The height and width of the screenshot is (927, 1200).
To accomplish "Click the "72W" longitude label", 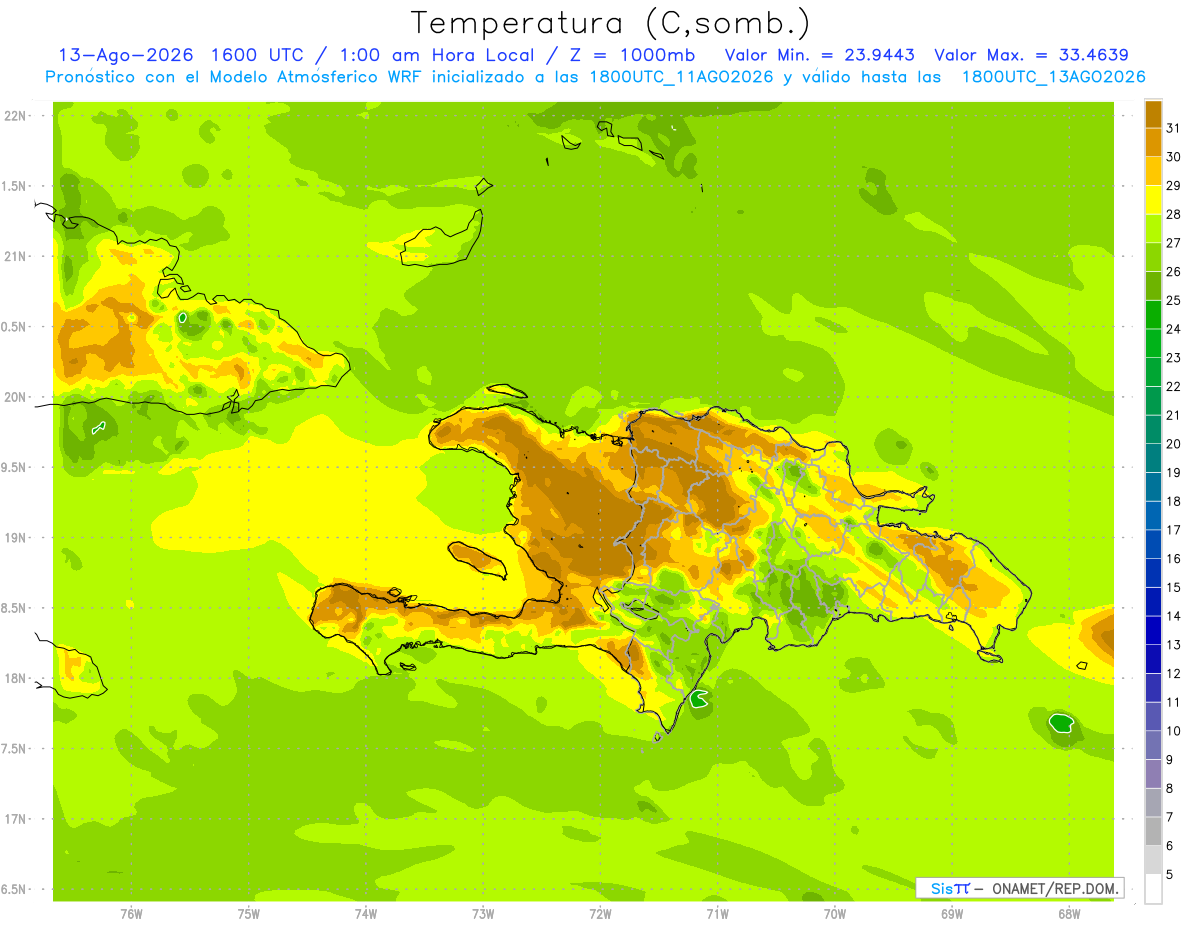I will [600, 913].
